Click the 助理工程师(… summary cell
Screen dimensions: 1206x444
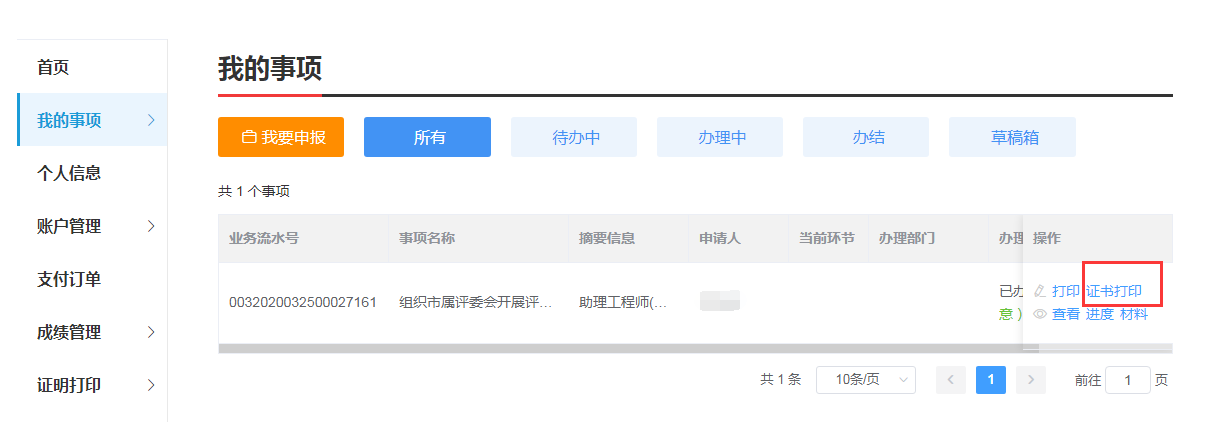click(623, 302)
